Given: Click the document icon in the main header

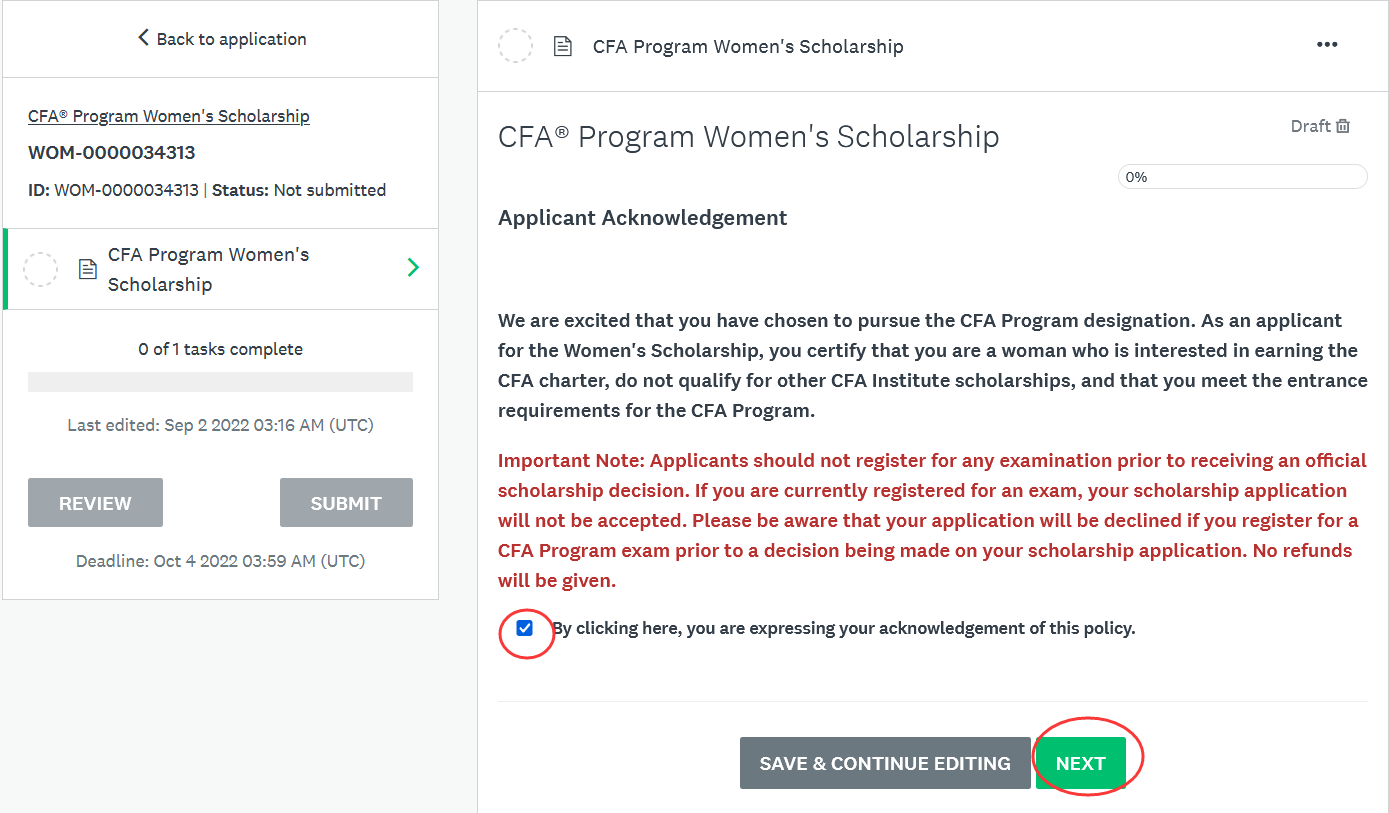Looking at the screenshot, I should coord(563,46).
